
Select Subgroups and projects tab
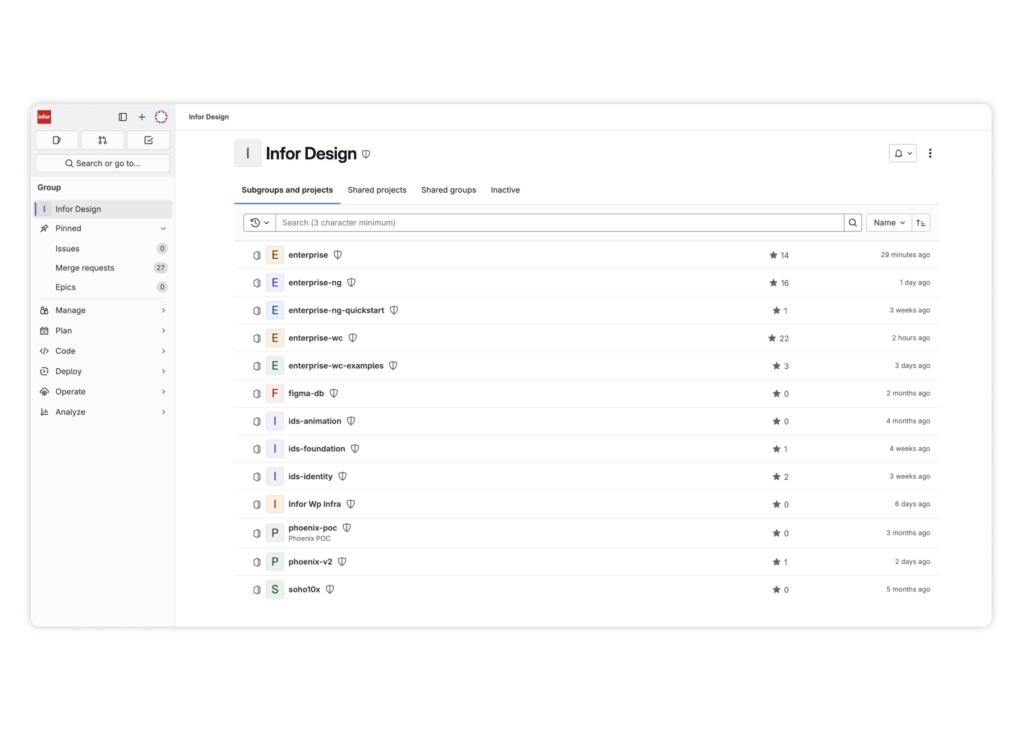tap(287, 190)
